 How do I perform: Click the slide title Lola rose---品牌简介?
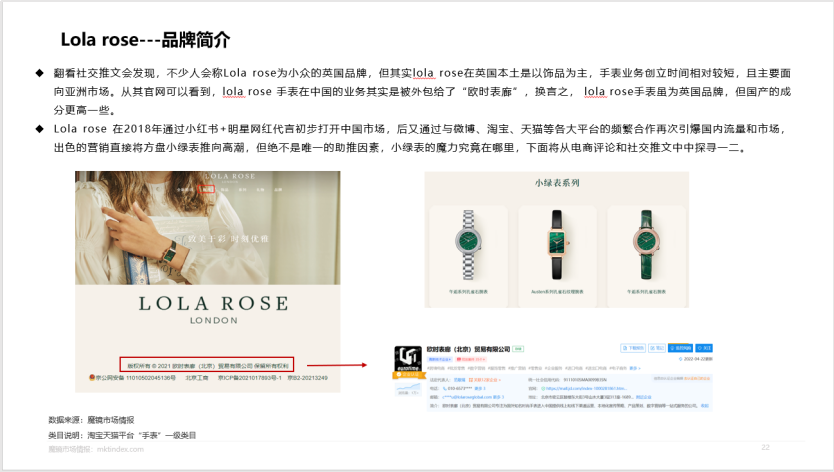click(x=145, y=40)
